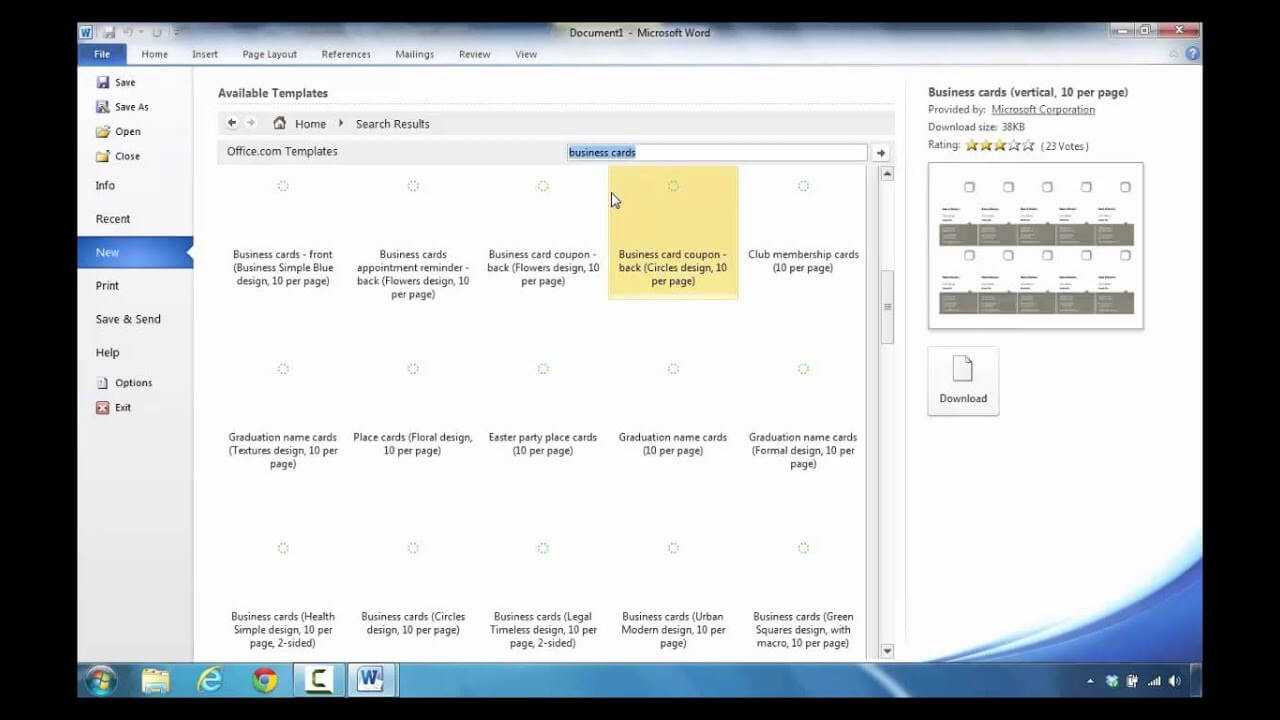This screenshot has height=720, width=1280.
Task: Click the third rating star
Action: coord(999,145)
